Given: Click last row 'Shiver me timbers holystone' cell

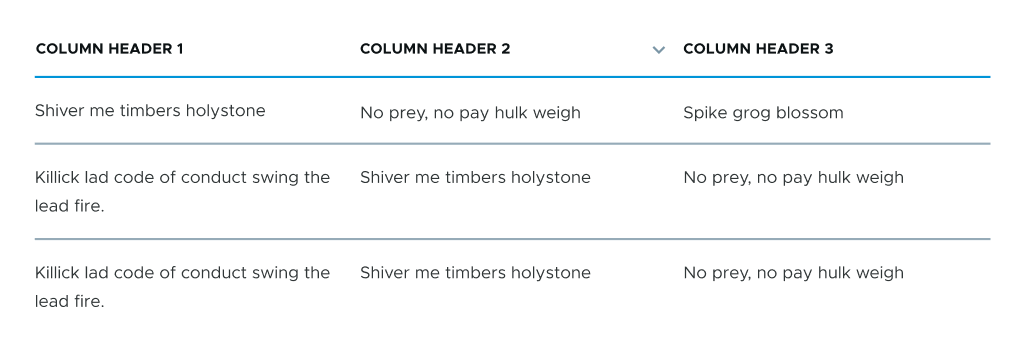Looking at the screenshot, I should pyautogui.click(x=475, y=273).
